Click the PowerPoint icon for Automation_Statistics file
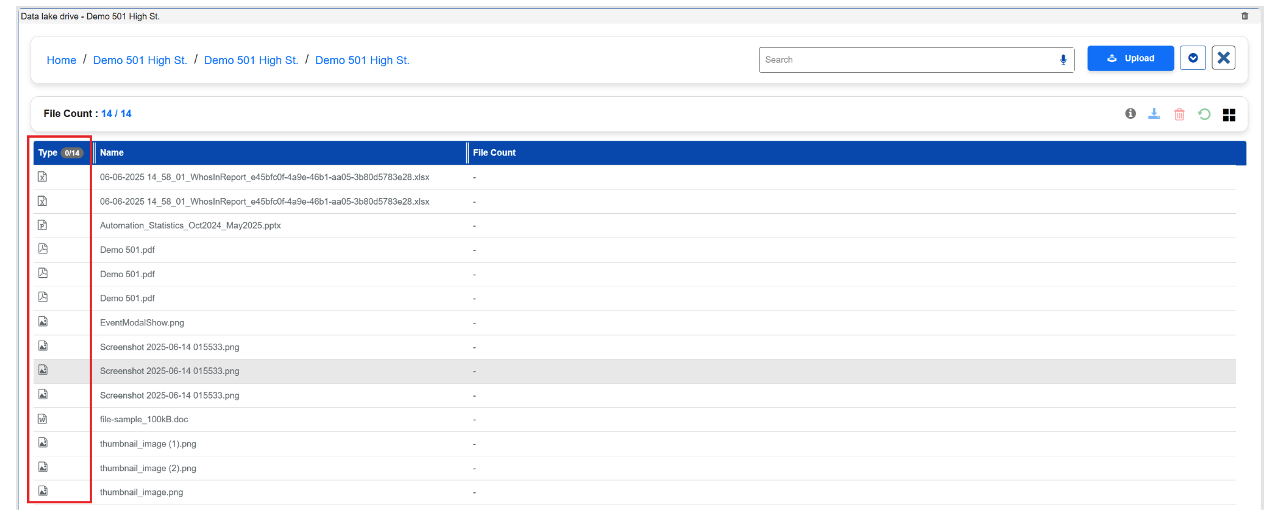Image resolution: width=1284 pixels, height=532 pixels. click(43, 225)
